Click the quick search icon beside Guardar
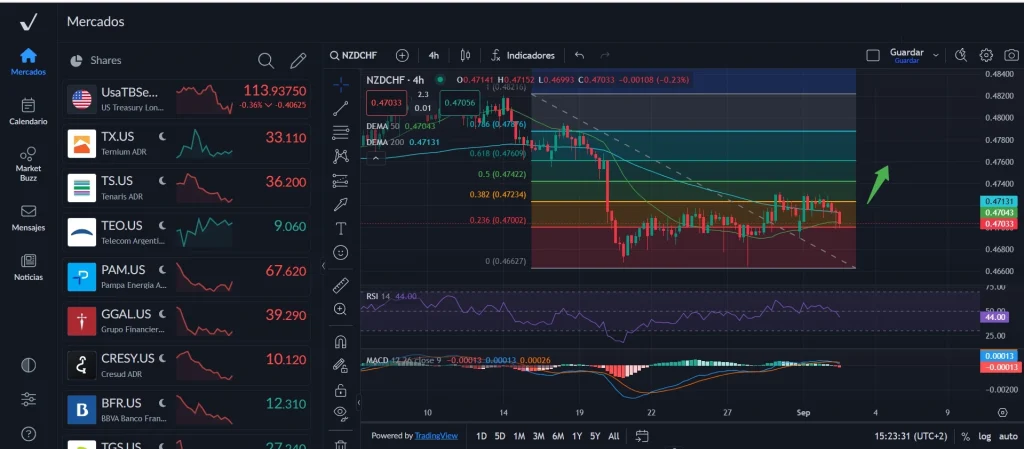The height and width of the screenshot is (449, 1024). pos(960,55)
